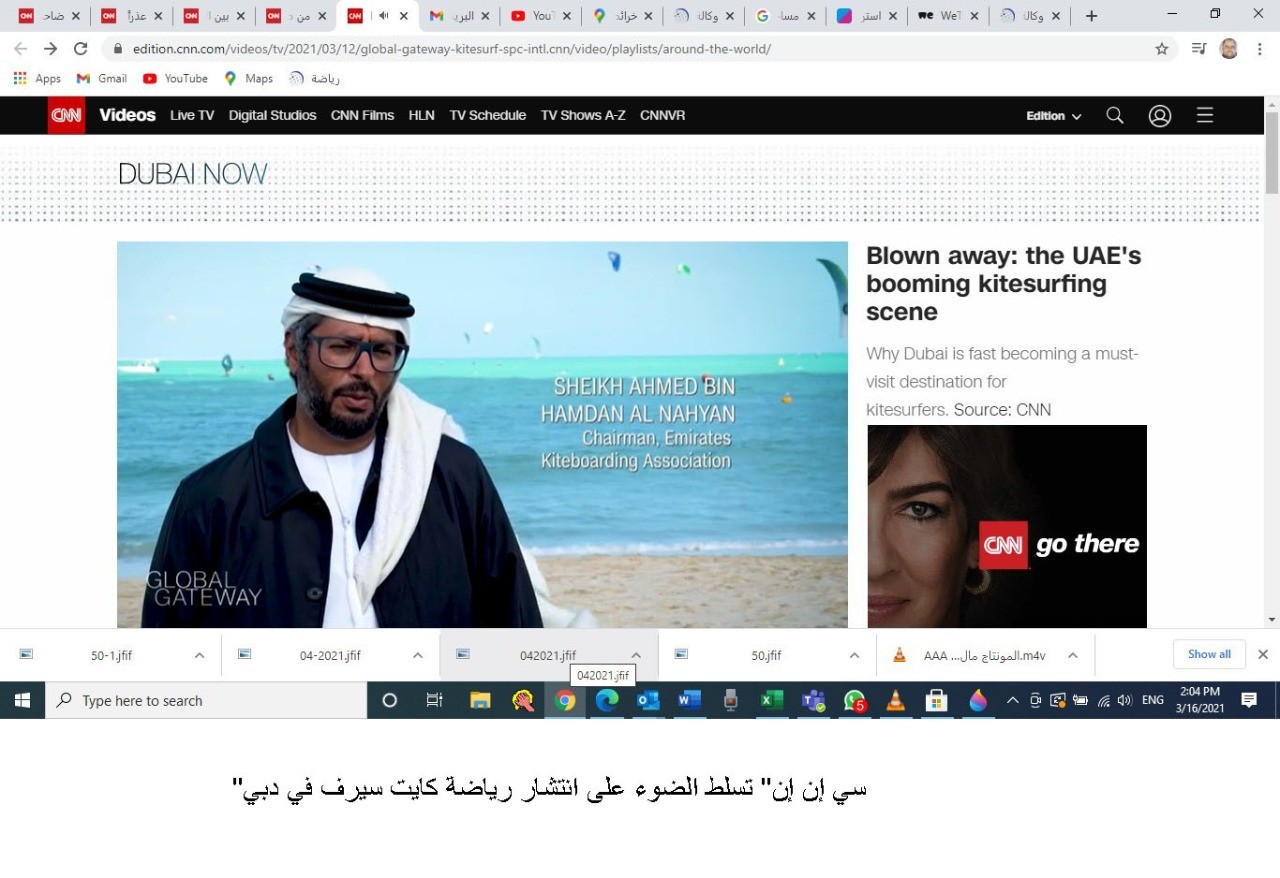1280x878 pixels.
Task: Adjust volume via tray speaker icon
Action: (1125, 700)
